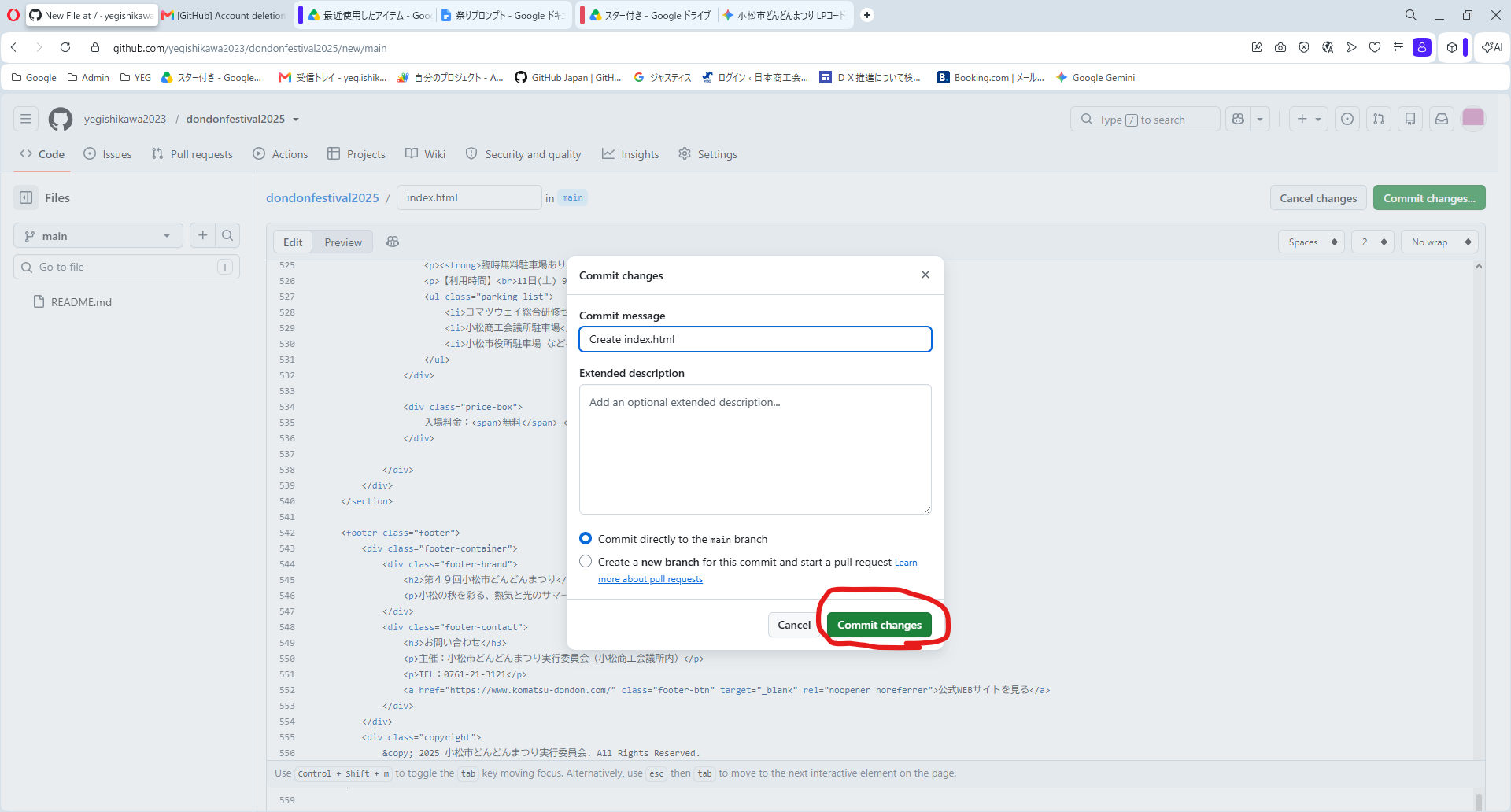Switch to the Preview tab
The height and width of the screenshot is (812, 1511).
point(343,242)
